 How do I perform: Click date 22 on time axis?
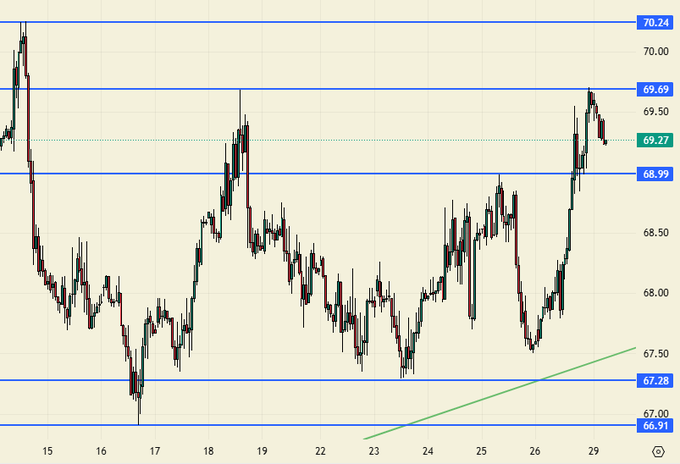319,451
